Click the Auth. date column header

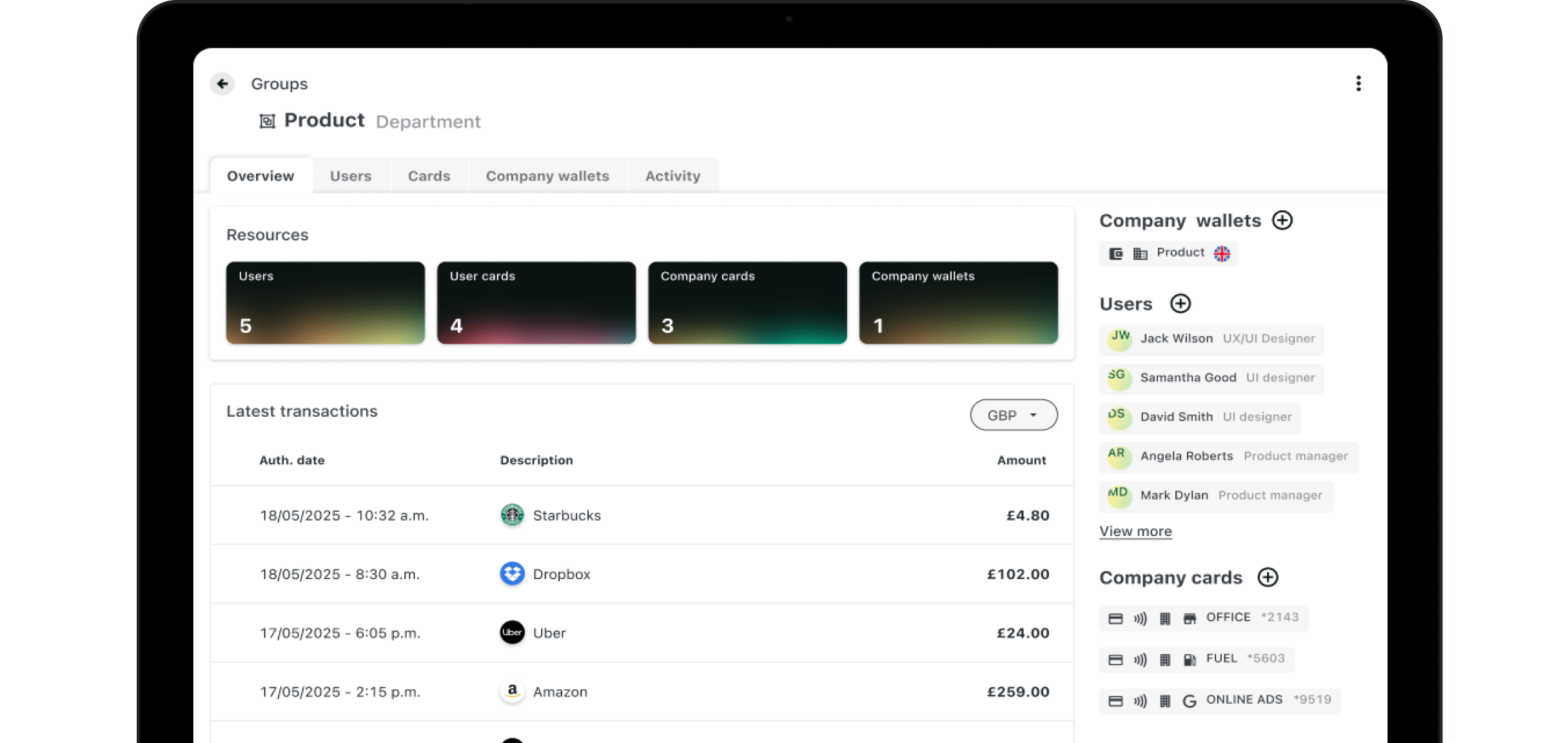pos(292,461)
